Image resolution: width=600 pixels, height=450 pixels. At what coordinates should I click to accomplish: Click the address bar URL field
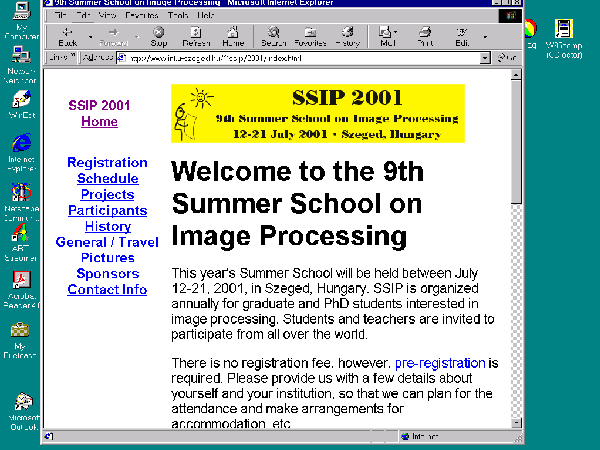(300, 58)
